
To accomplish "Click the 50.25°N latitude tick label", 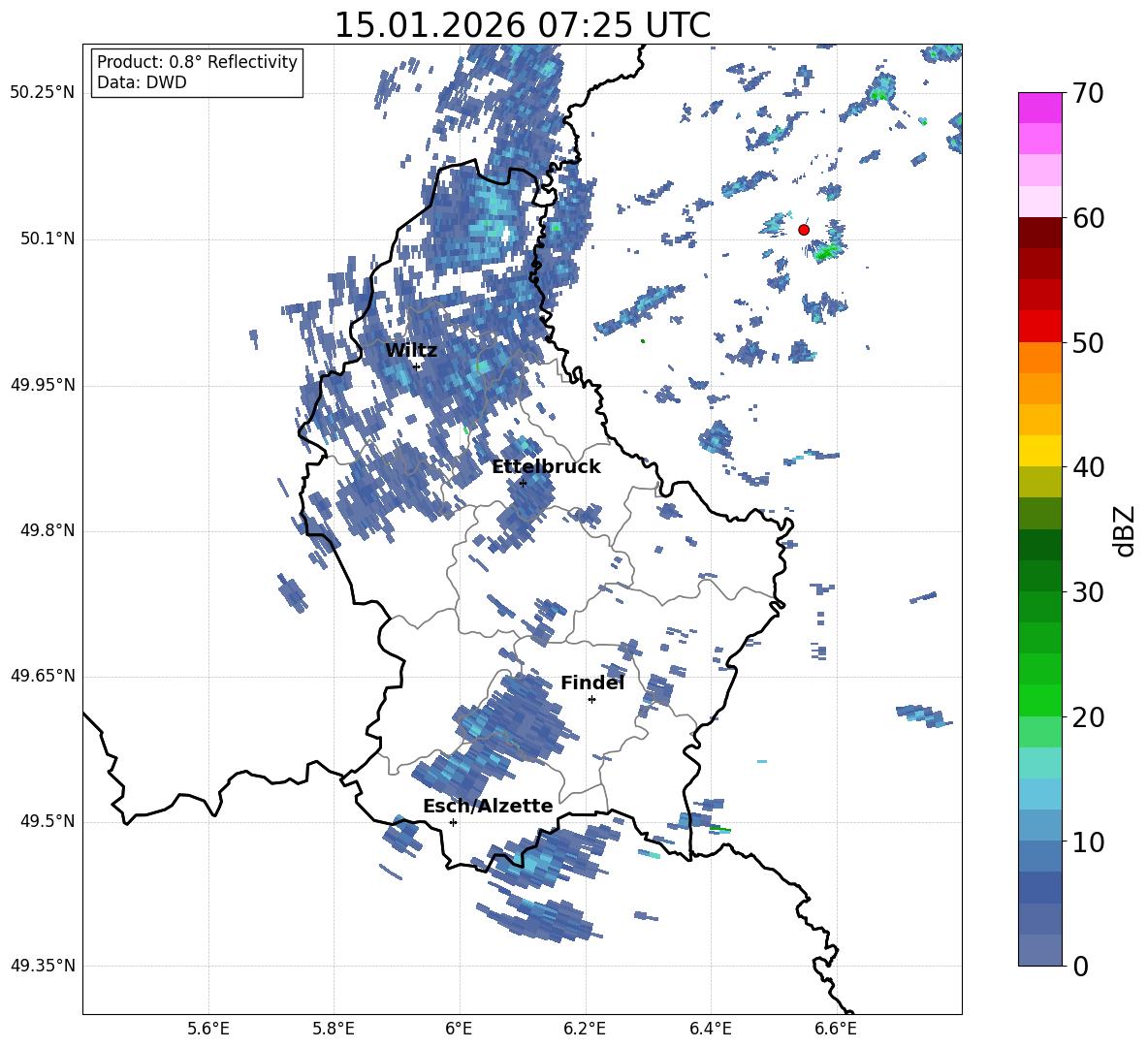I will pyautogui.click(x=43, y=93).
